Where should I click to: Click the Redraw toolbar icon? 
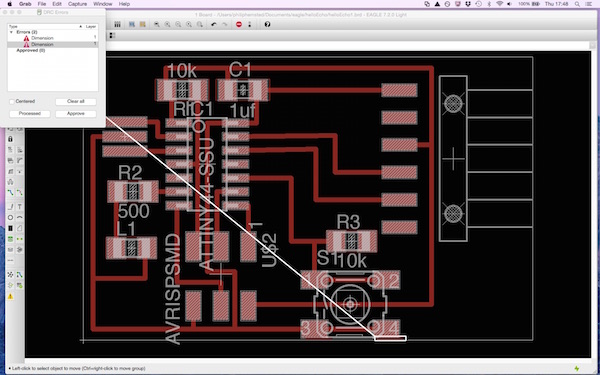[189, 24]
